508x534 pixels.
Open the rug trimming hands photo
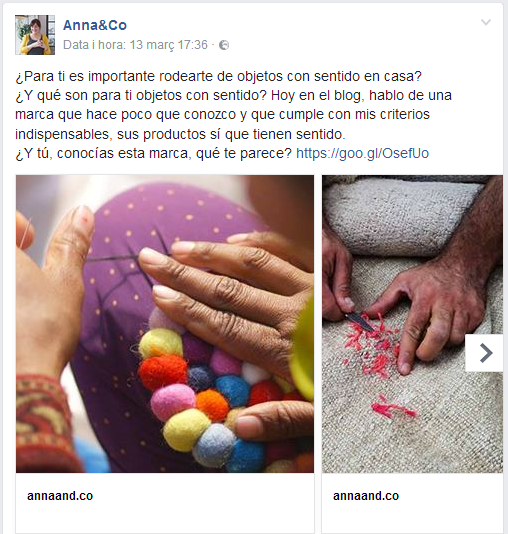412,324
